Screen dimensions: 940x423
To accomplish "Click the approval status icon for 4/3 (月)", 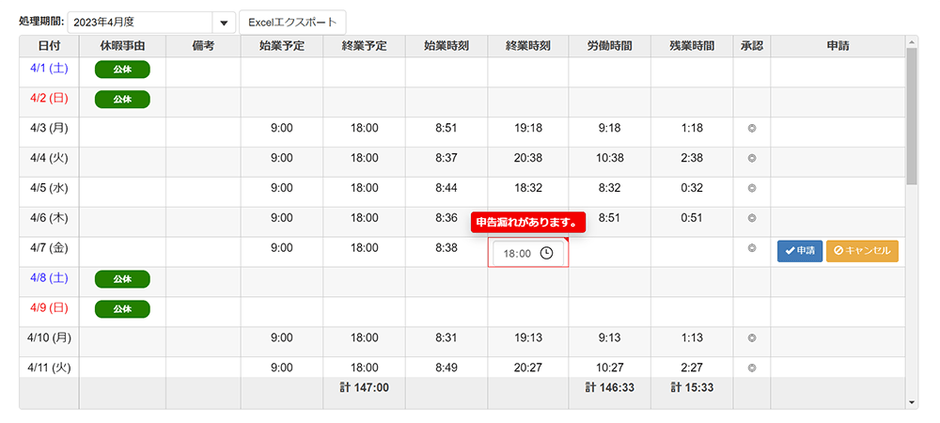I will click(x=751, y=128).
